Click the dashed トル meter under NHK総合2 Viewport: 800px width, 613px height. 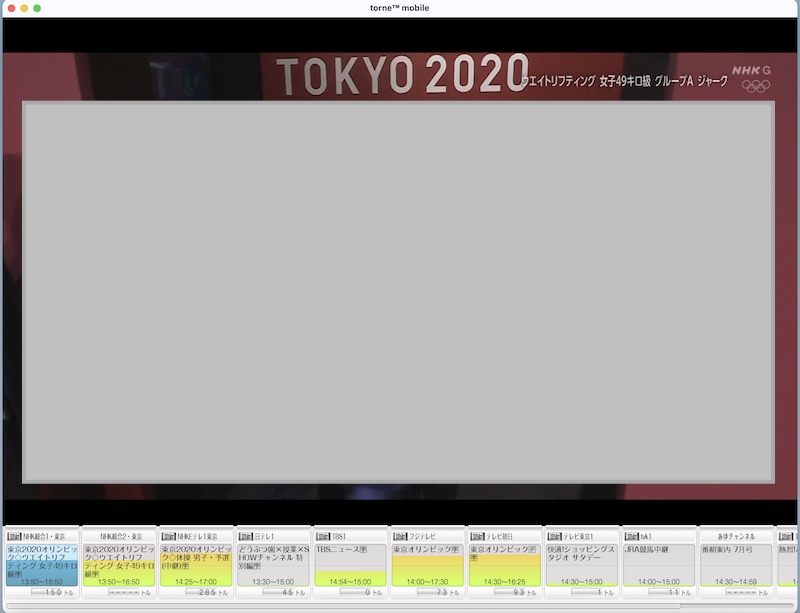[x=129, y=592]
